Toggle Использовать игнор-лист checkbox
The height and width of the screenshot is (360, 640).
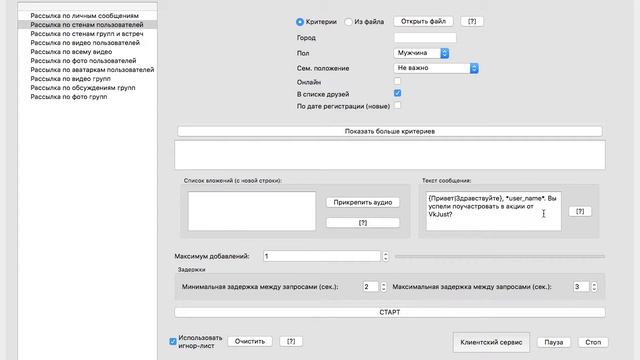[x=173, y=341]
